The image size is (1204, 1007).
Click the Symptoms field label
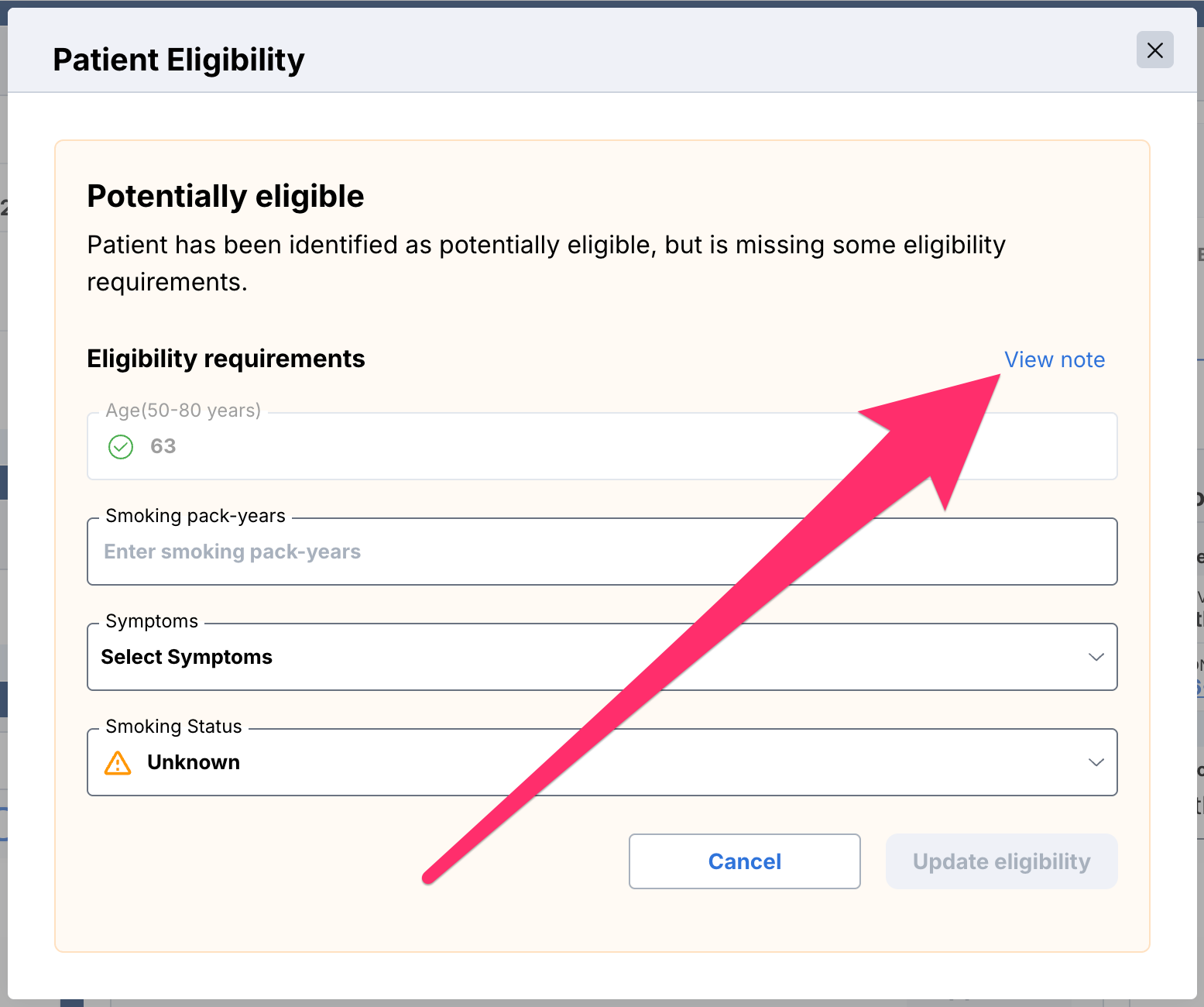point(152,621)
